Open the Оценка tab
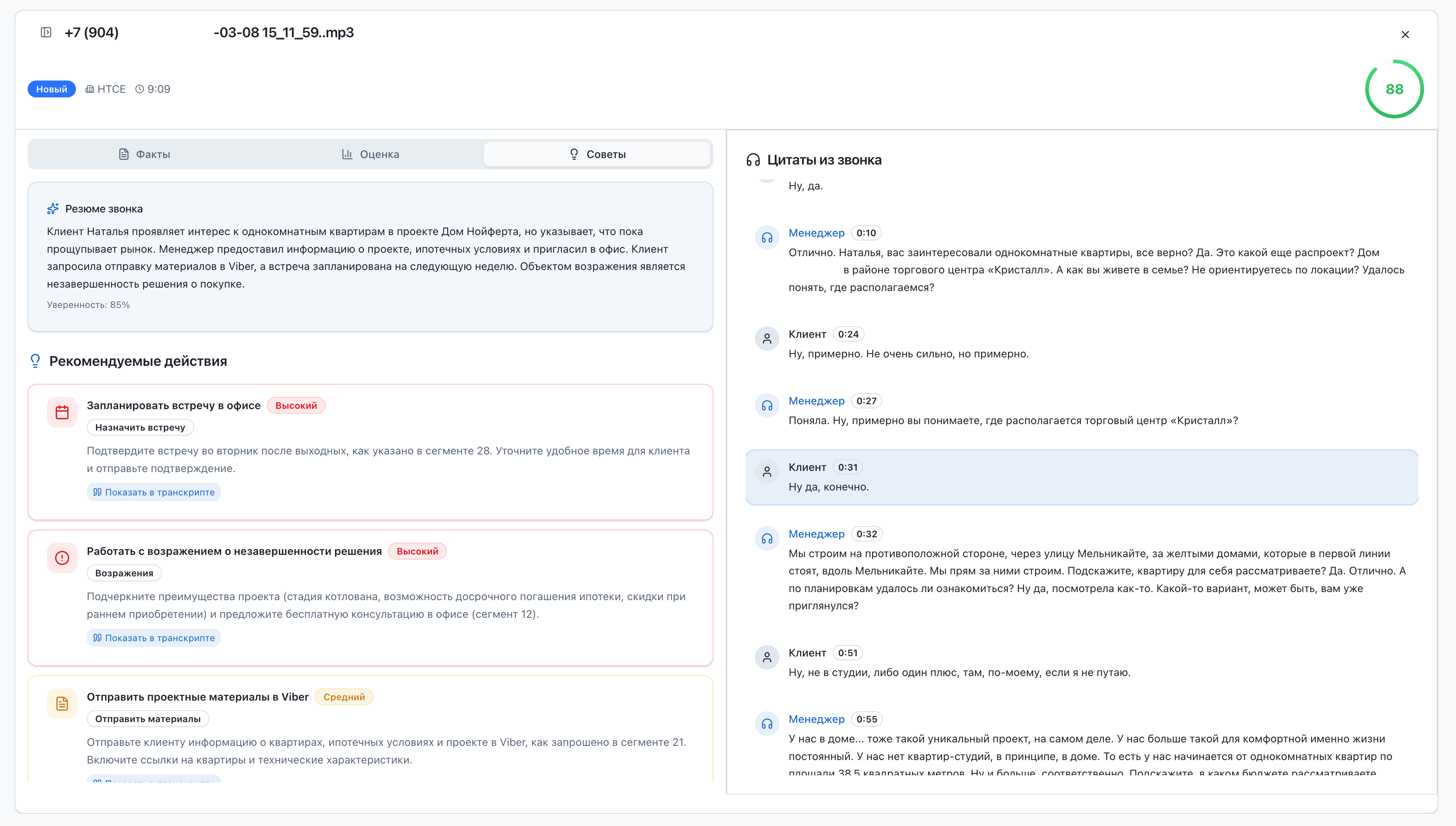The image size is (1456, 826). pos(370,154)
